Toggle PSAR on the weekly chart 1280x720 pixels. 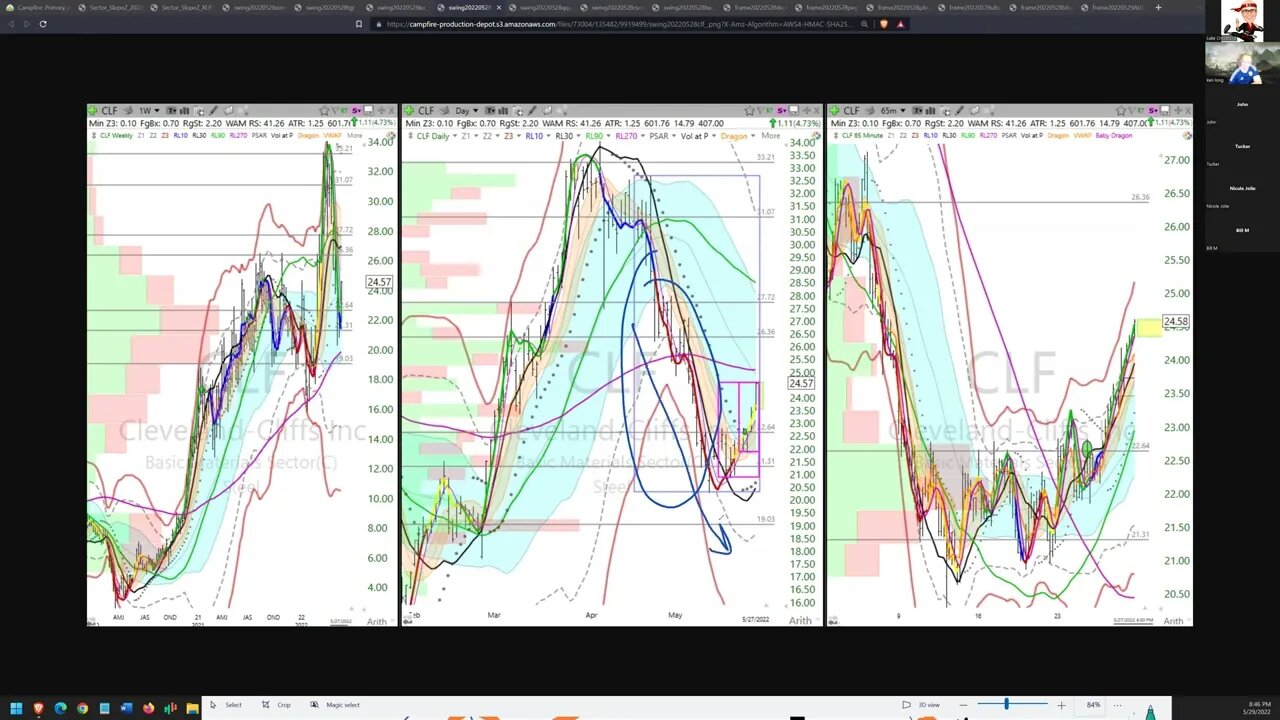point(259,135)
